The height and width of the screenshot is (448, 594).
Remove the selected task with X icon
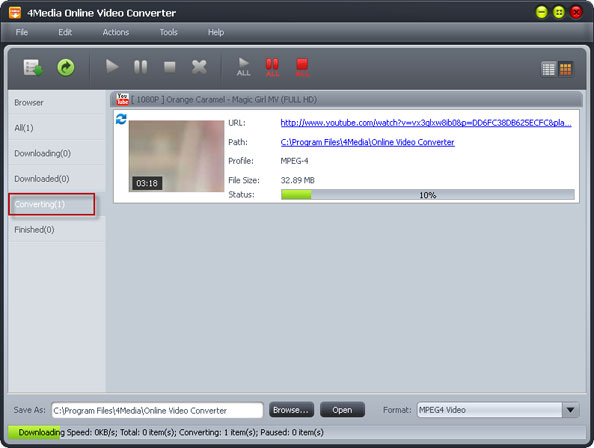click(199, 67)
